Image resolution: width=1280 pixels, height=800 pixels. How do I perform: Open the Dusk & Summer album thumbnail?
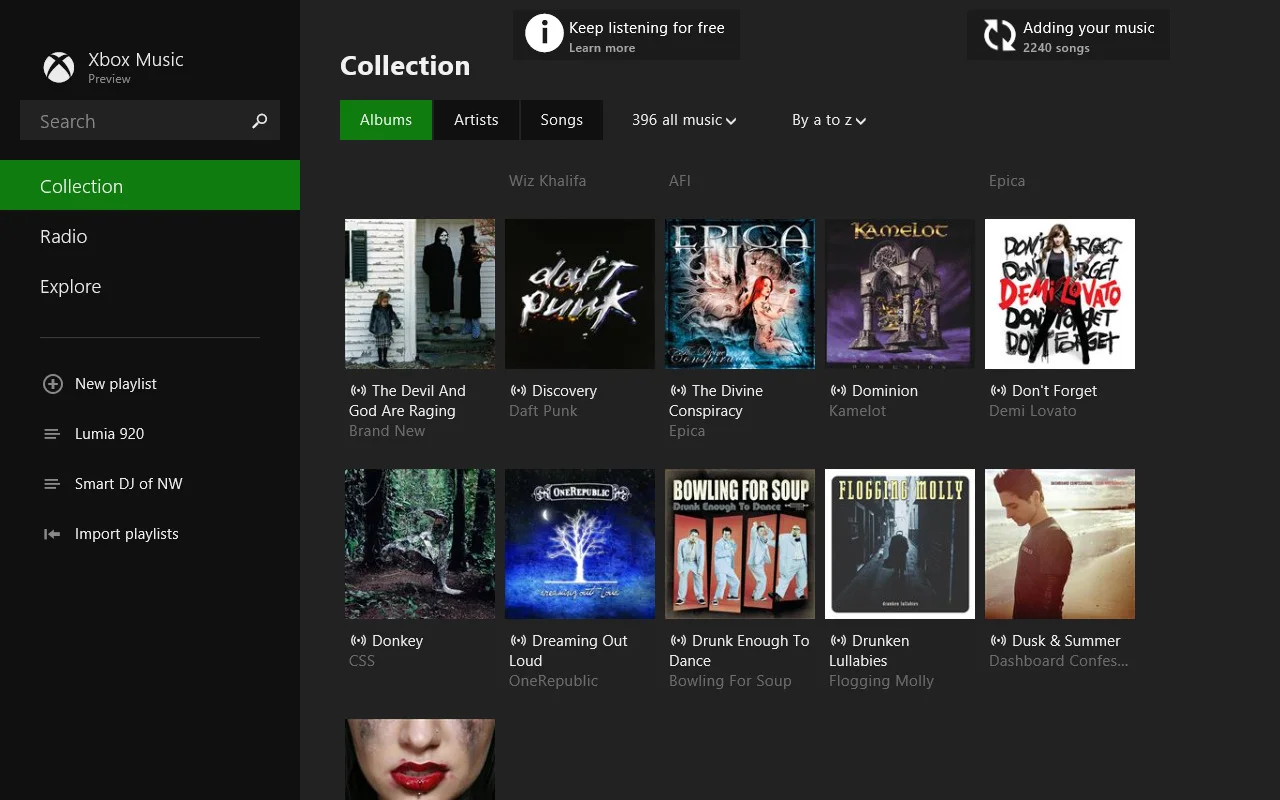tap(1059, 543)
